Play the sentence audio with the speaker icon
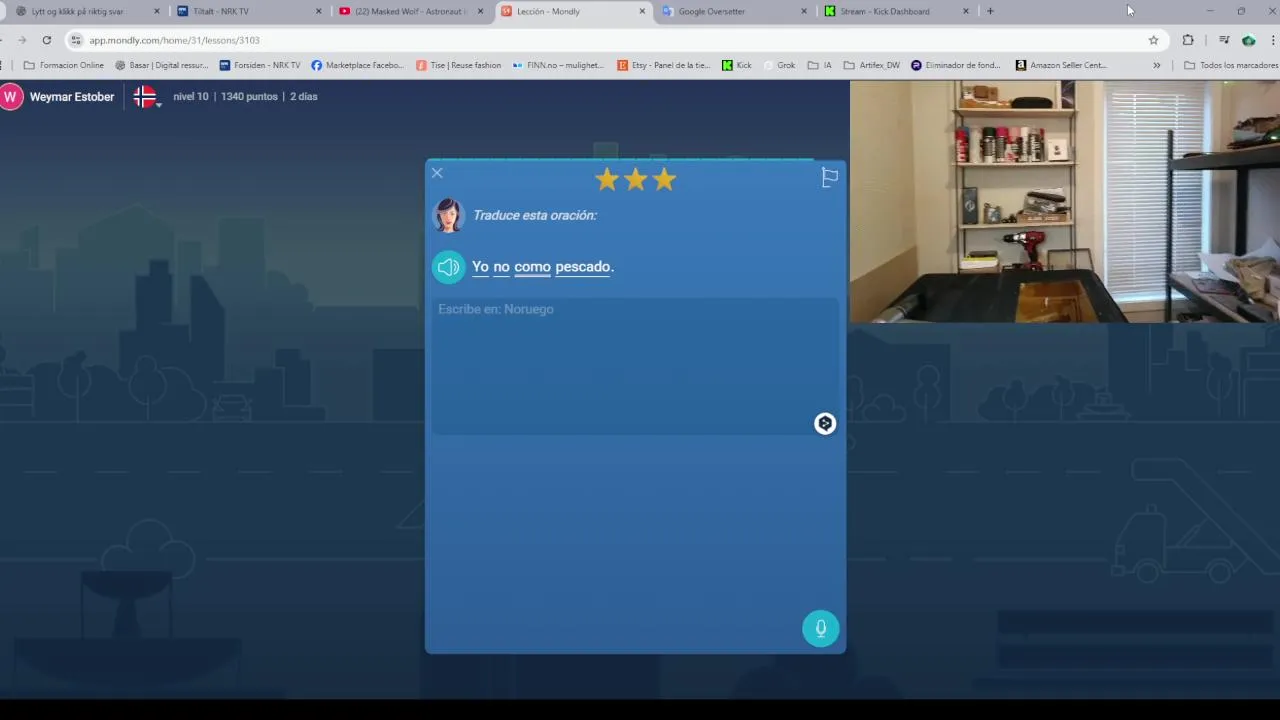The height and width of the screenshot is (720, 1280). [449, 267]
